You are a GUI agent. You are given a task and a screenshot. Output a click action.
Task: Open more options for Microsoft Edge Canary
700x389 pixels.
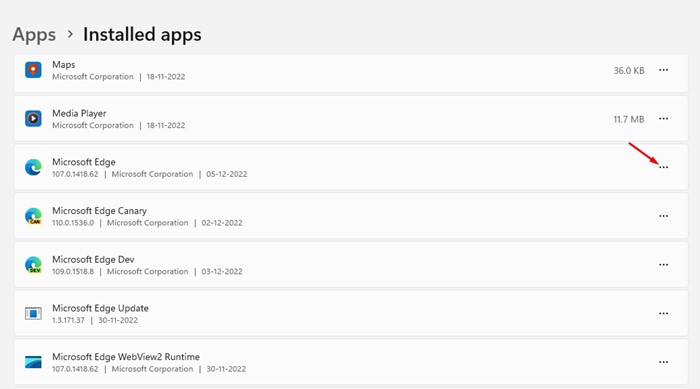(663, 216)
